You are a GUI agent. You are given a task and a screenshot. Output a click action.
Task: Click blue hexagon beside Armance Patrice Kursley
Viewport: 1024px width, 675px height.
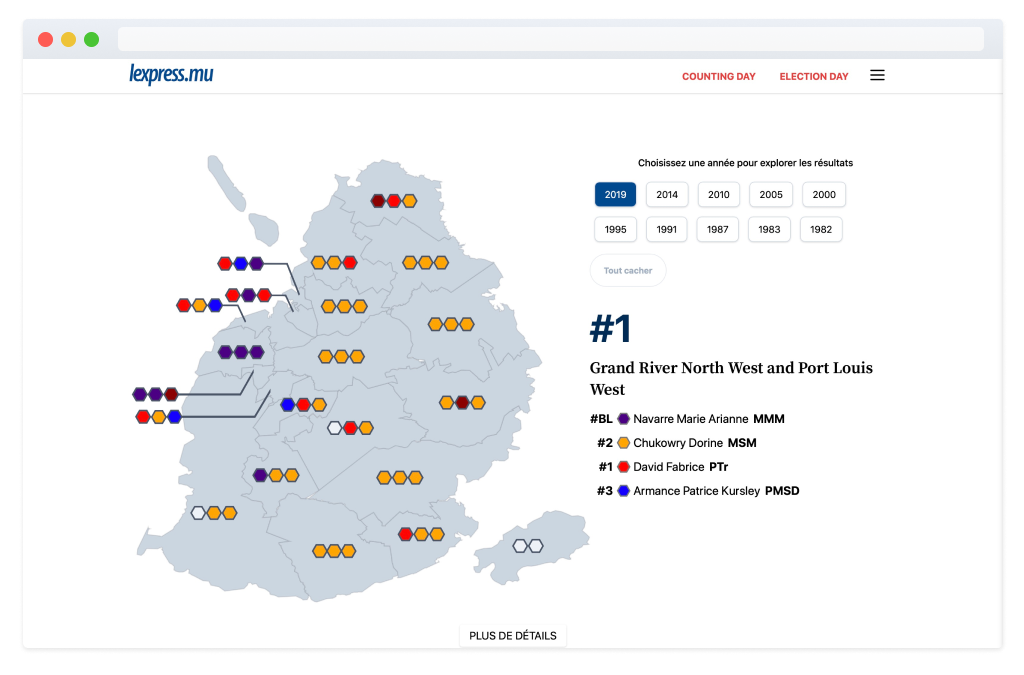(x=623, y=491)
